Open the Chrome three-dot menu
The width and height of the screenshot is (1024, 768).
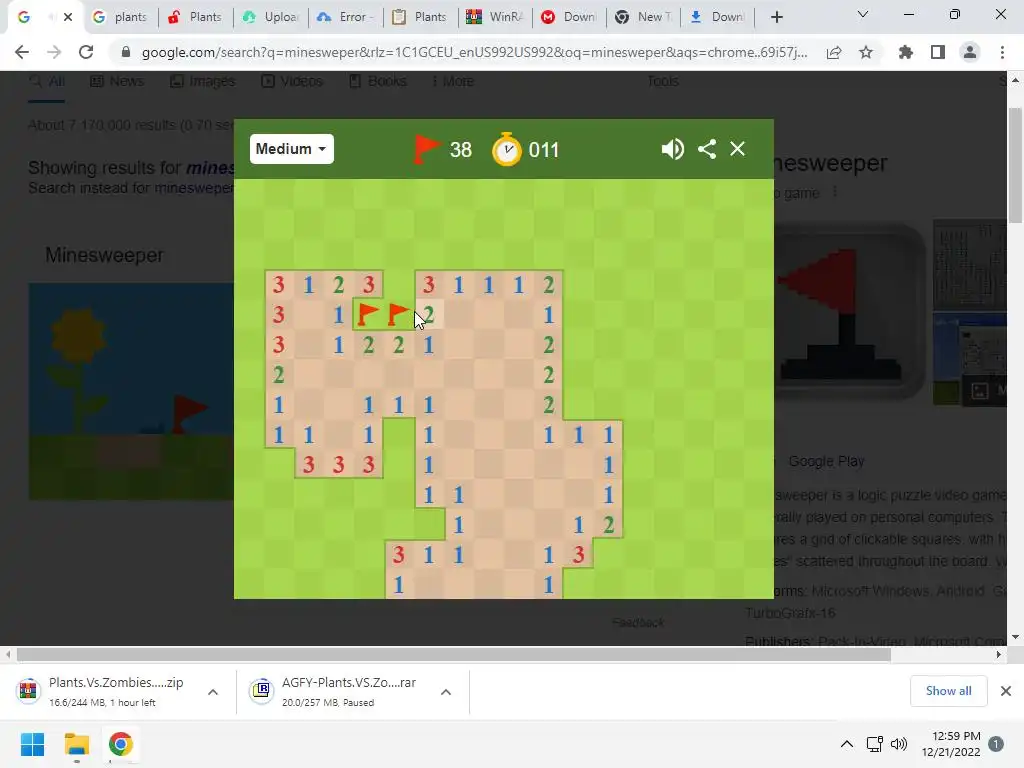coord(1002,52)
